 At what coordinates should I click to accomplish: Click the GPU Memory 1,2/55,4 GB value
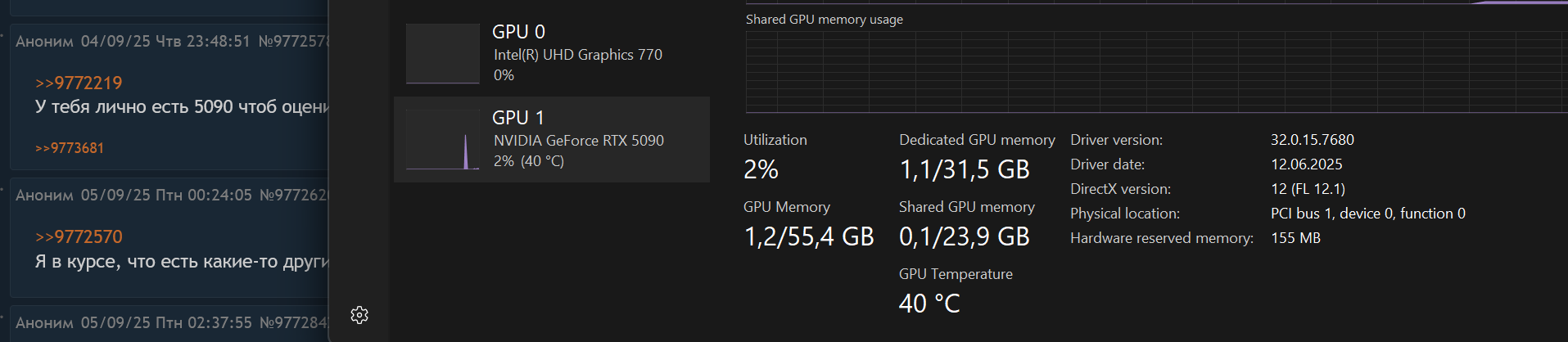coord(808,236)
